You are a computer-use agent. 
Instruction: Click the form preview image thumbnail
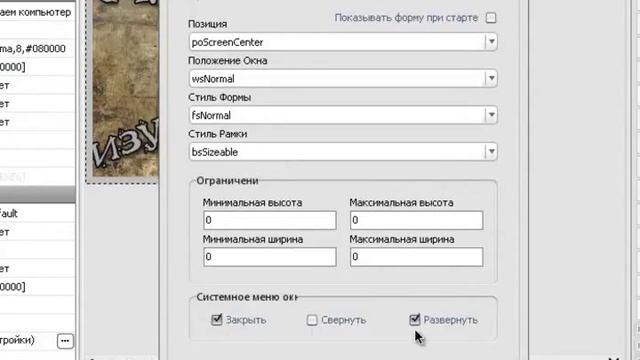(125, 88)
